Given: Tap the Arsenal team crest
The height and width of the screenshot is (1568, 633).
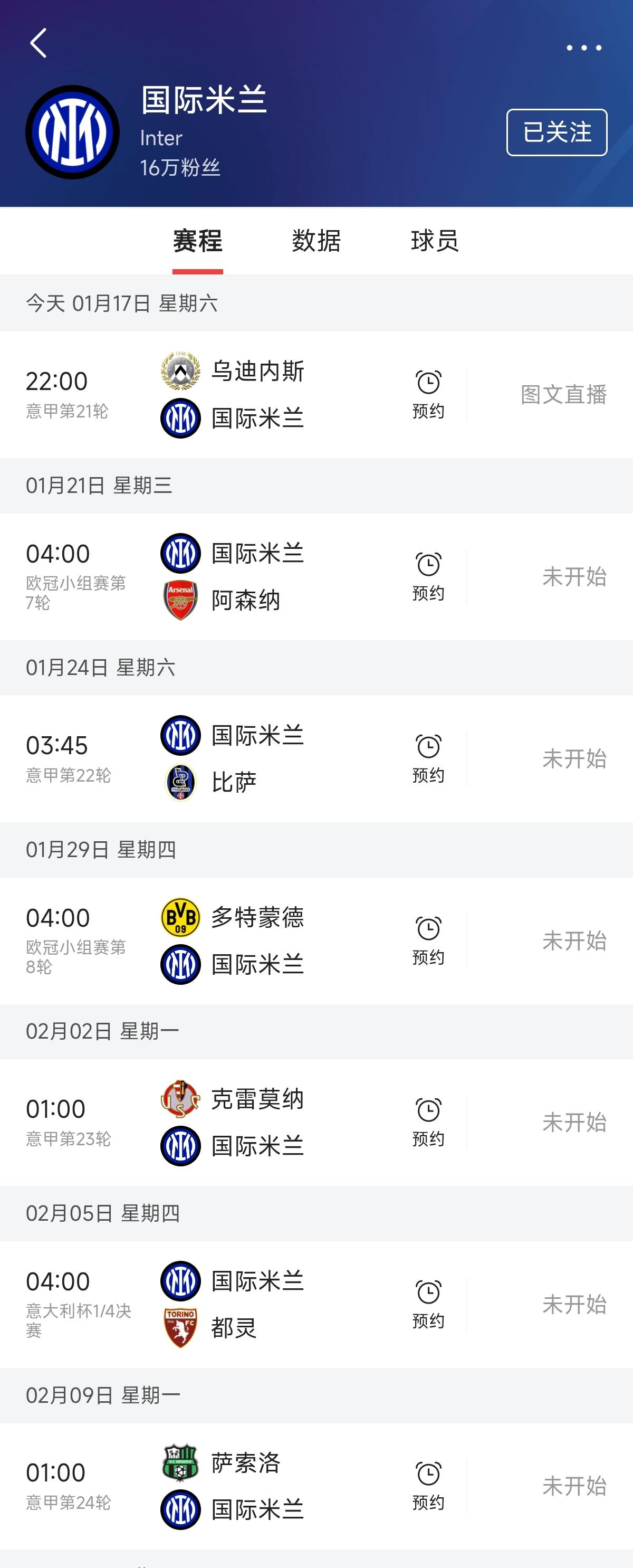Looking at the screenshot, I should [x=181, y=600].
